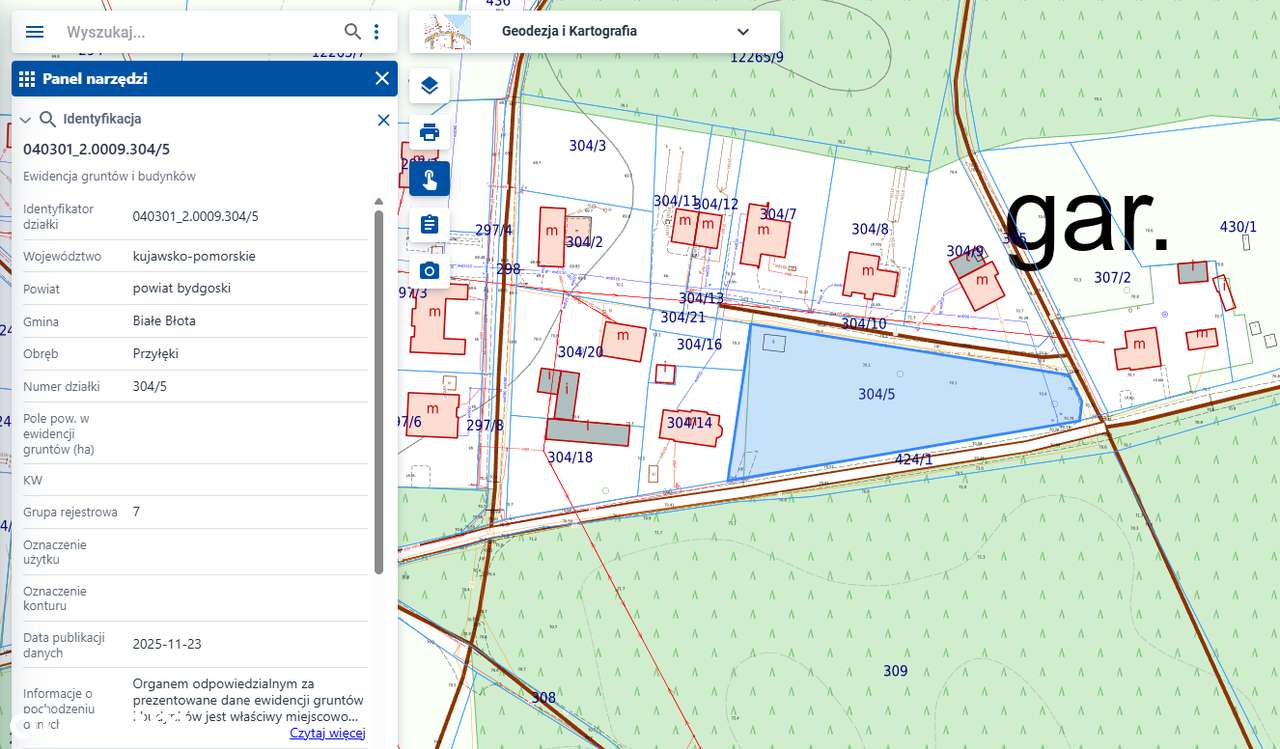
Task: Click parcel label 304/16 on the map
Action: click(699, 345)
